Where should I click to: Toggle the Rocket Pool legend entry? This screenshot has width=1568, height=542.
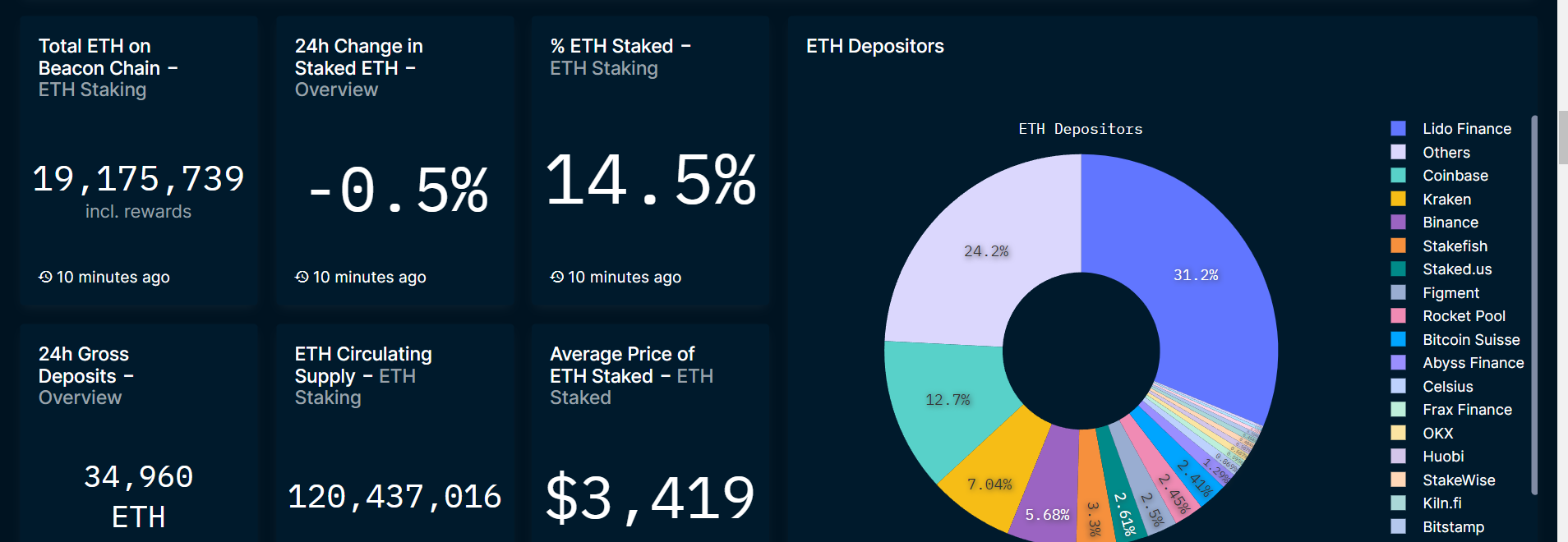(1464, 316)
